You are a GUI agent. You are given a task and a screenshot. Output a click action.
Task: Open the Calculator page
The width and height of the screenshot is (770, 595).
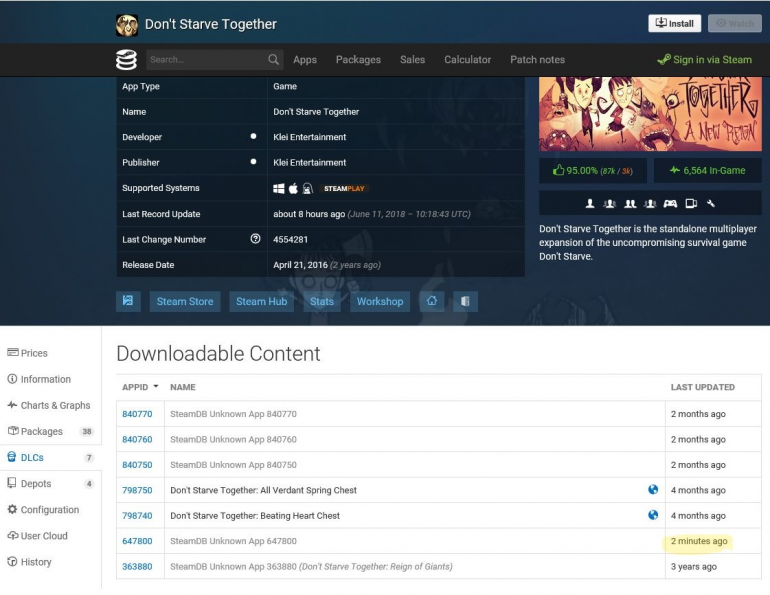point(468,60)
